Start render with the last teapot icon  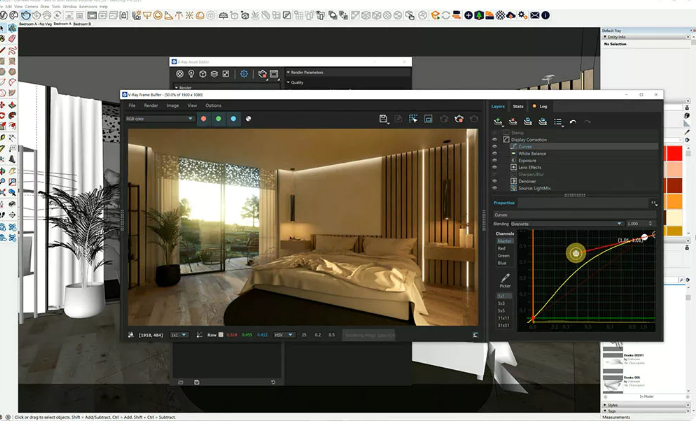point(474,119)
